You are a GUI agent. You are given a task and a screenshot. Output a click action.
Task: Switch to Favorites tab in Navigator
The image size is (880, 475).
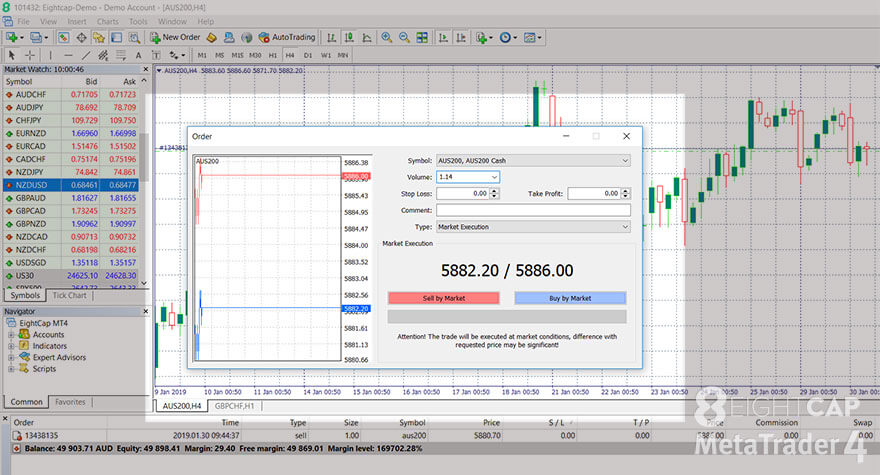coord(70,402)
